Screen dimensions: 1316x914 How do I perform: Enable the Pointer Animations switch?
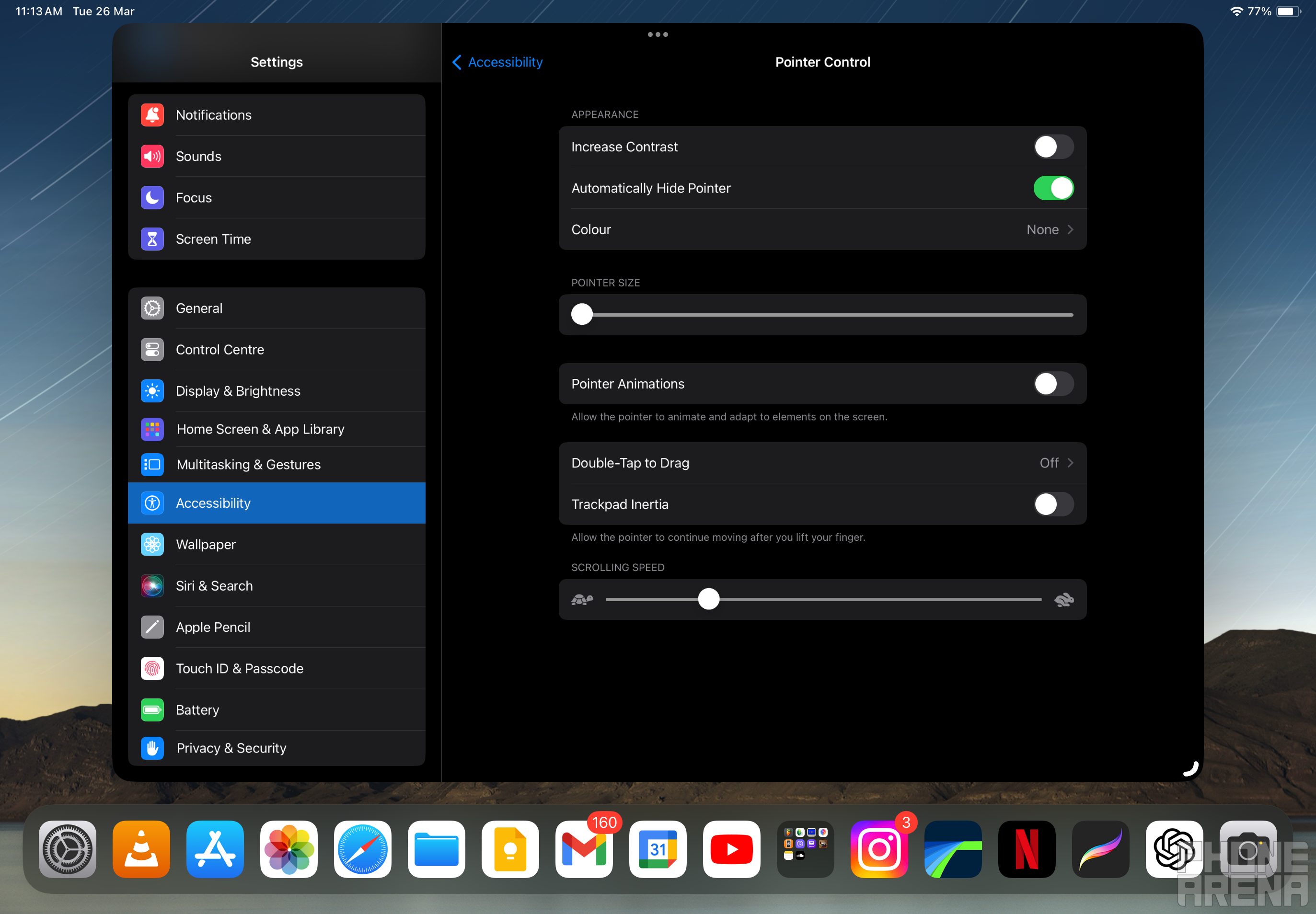[1053, 384]
